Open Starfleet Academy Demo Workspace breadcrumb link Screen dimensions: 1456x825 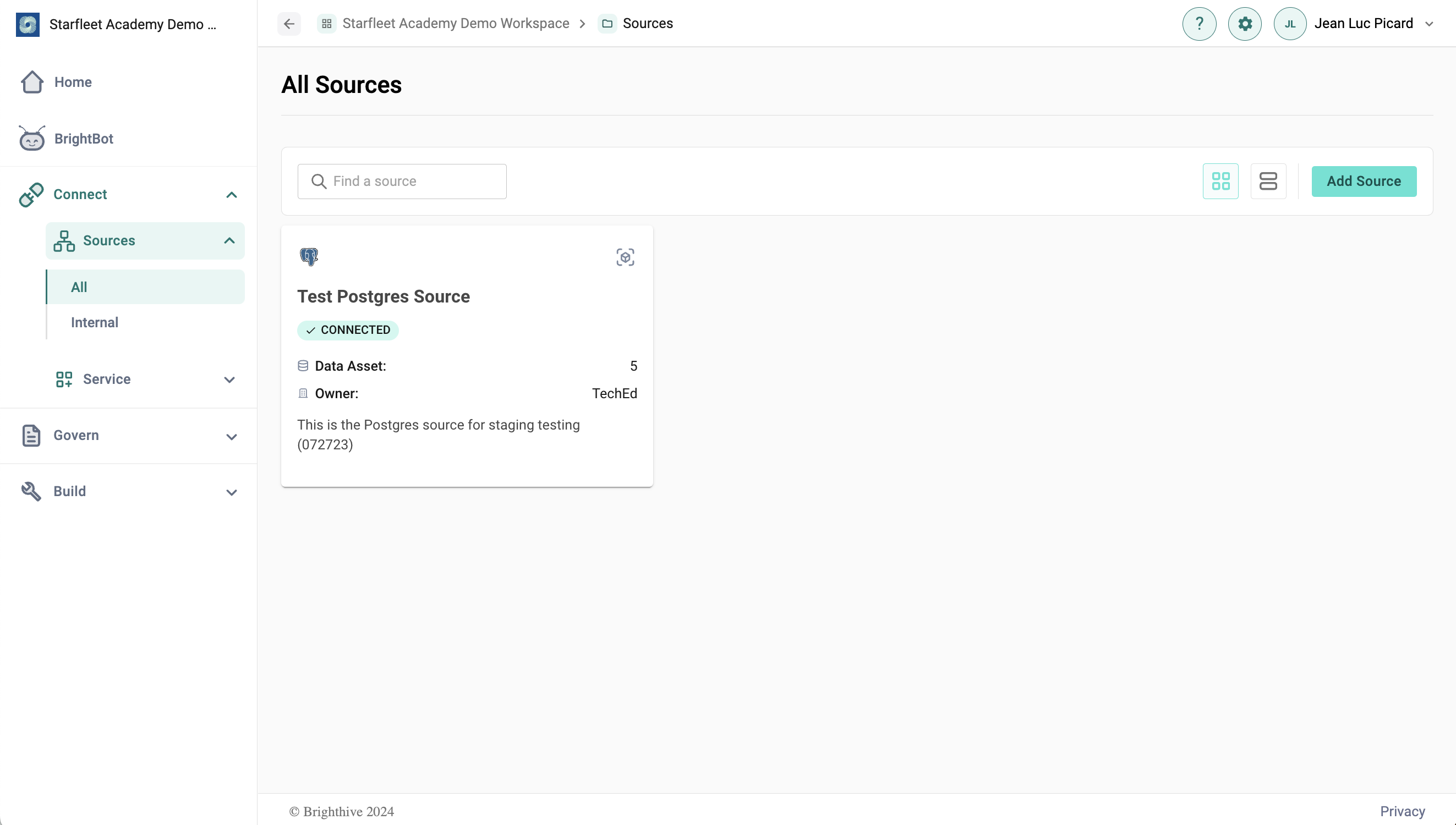pyautogui.click(x=456, y=24)
